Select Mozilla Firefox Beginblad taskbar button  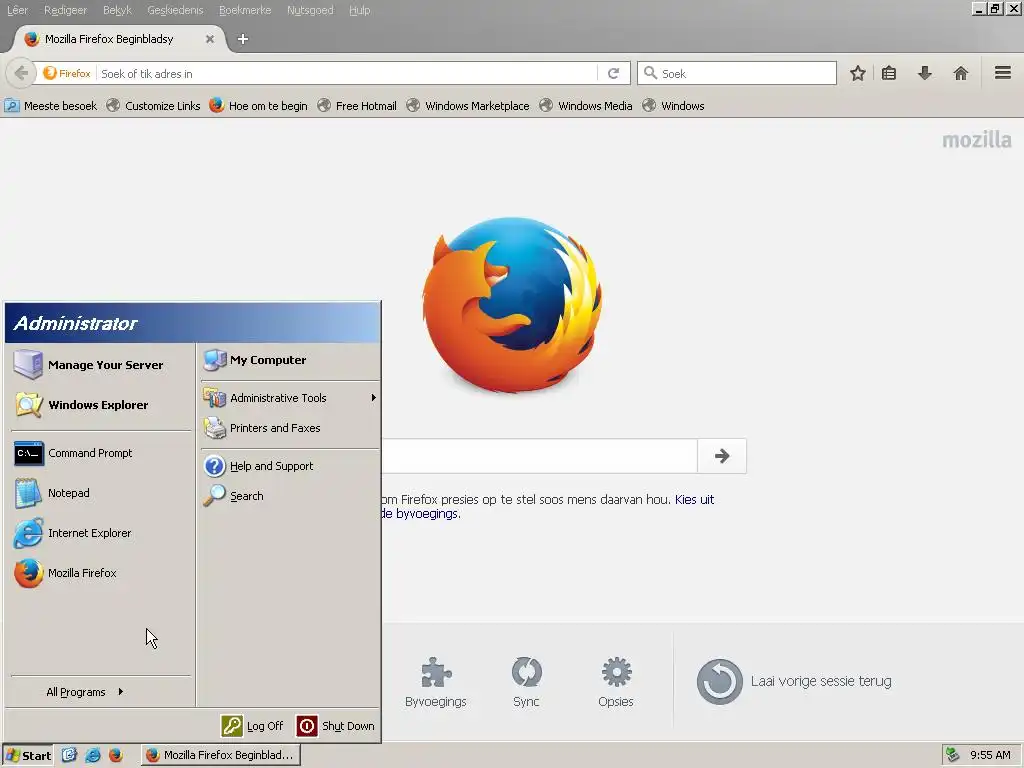point(221,755)
